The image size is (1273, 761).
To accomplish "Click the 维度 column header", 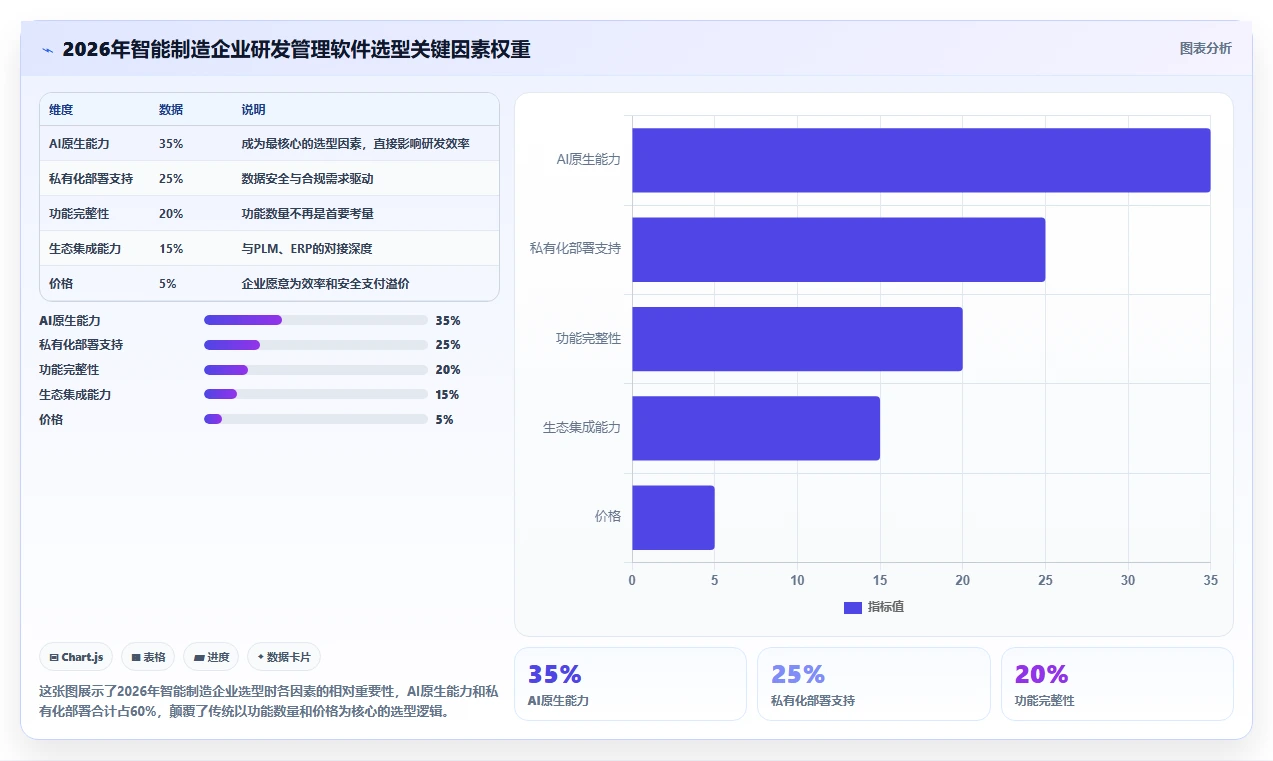I will coord(61,109).
